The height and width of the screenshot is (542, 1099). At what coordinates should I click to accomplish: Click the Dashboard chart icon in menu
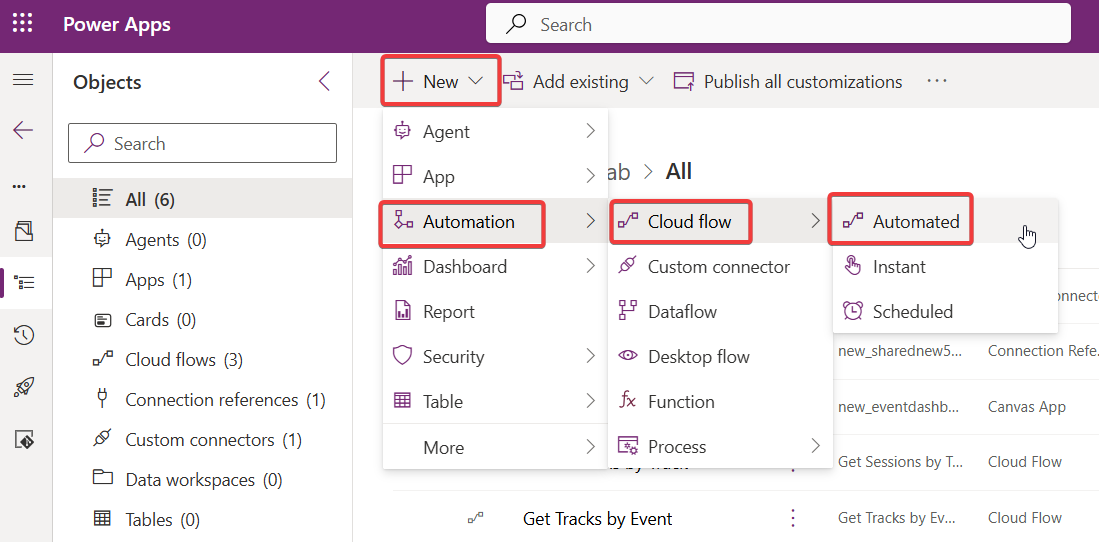point(402,266)
